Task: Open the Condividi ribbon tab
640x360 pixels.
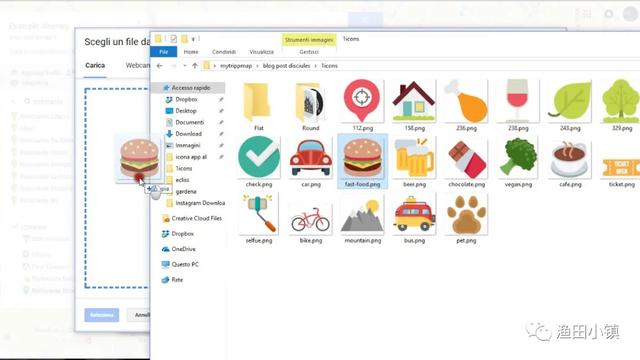Action: pyautogui.click(x=224, y=52)
